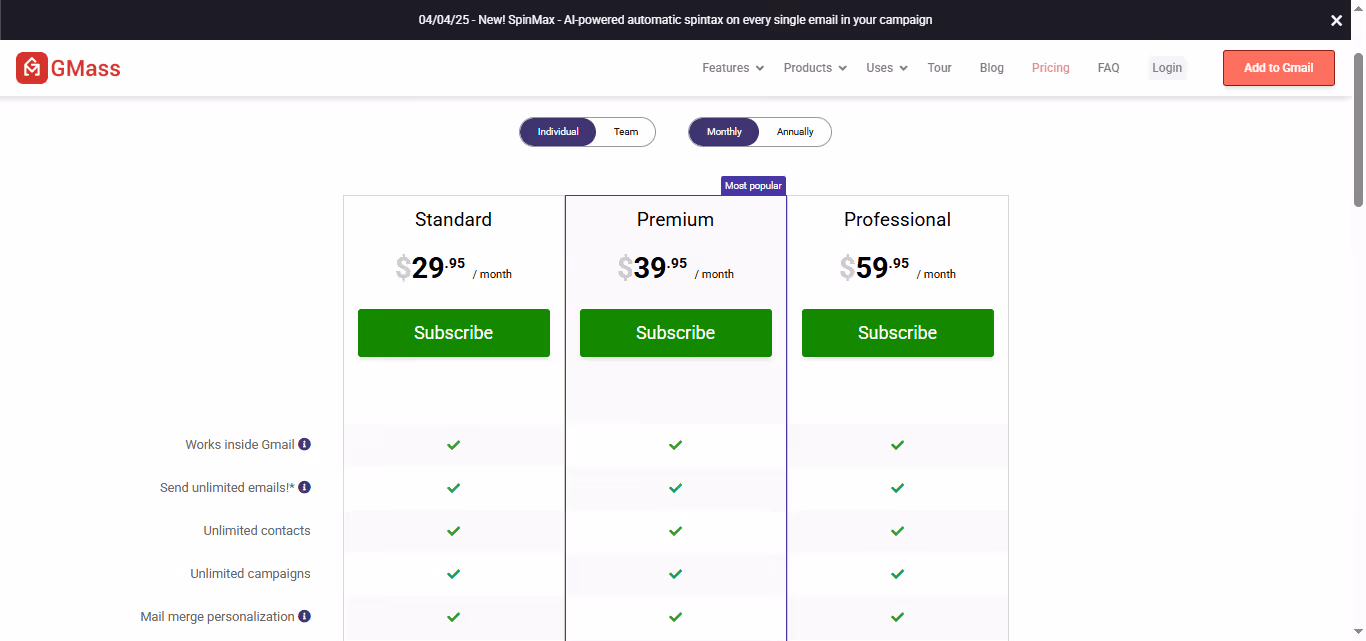Click the Premium plan Mail merge personalization checkmark
This screenshot has height=641, width=1366.
(x=675, y=617)
